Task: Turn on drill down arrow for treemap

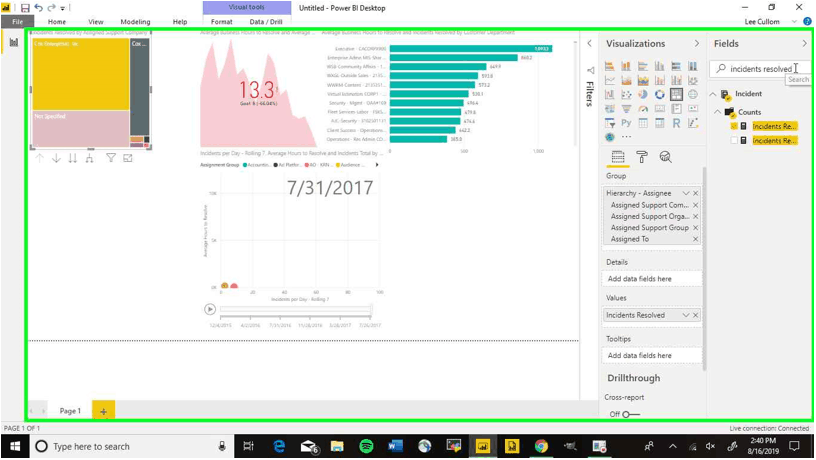Action: pyautogui.click(x=56, y=158)
